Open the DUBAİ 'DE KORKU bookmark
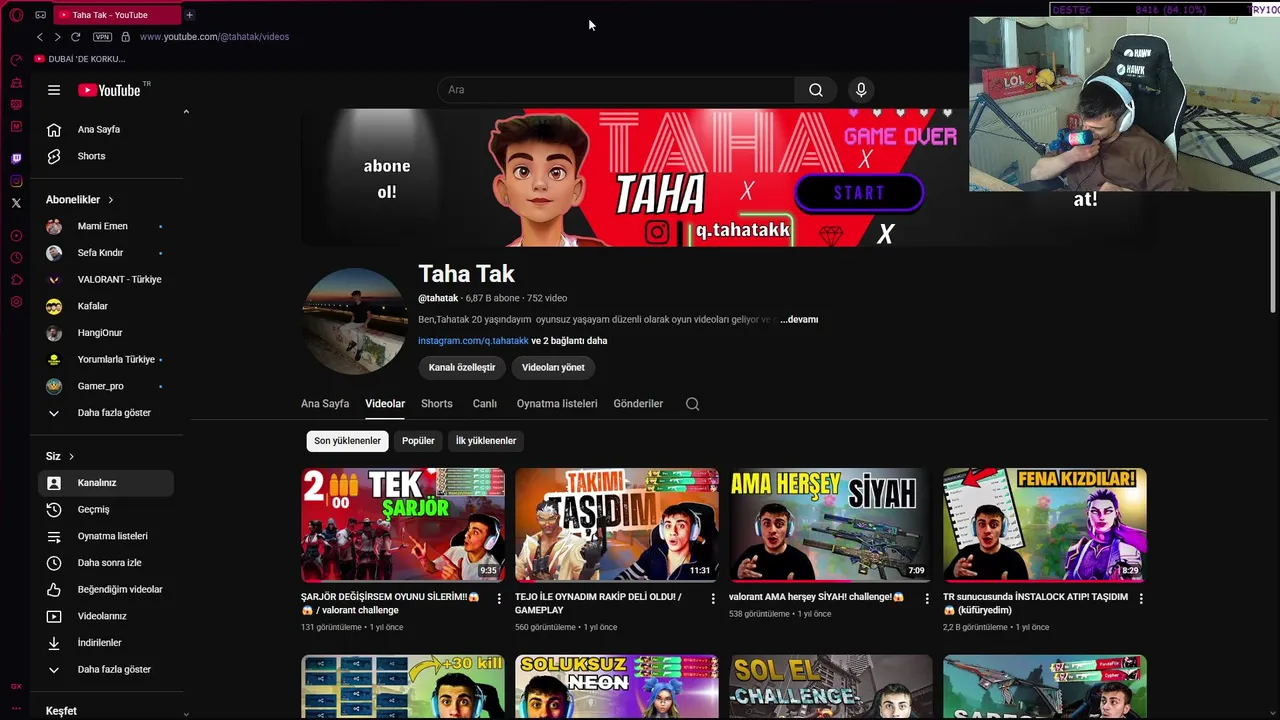This screenshot has width=1280, height=720. click(80, 59)
